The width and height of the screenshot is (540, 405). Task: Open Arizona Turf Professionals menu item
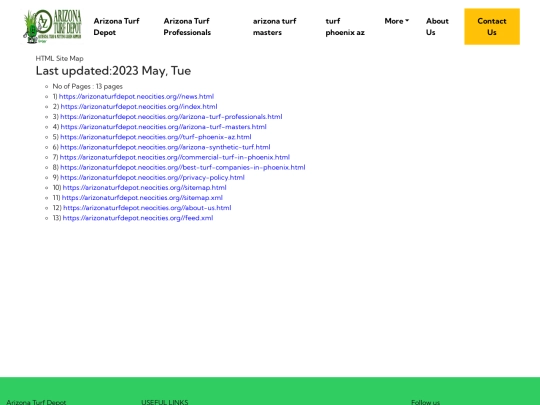click(187, 27)
